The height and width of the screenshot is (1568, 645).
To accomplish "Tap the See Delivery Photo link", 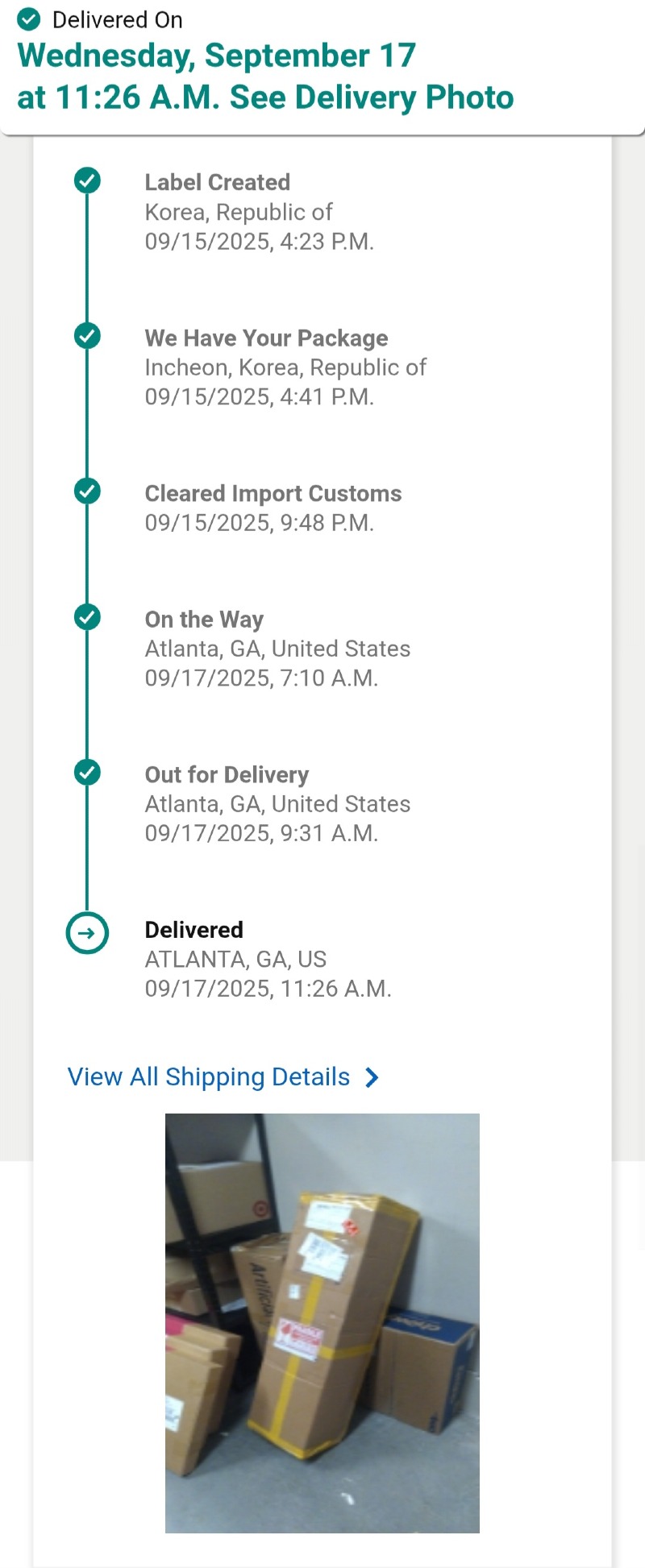I will (372, 97).
